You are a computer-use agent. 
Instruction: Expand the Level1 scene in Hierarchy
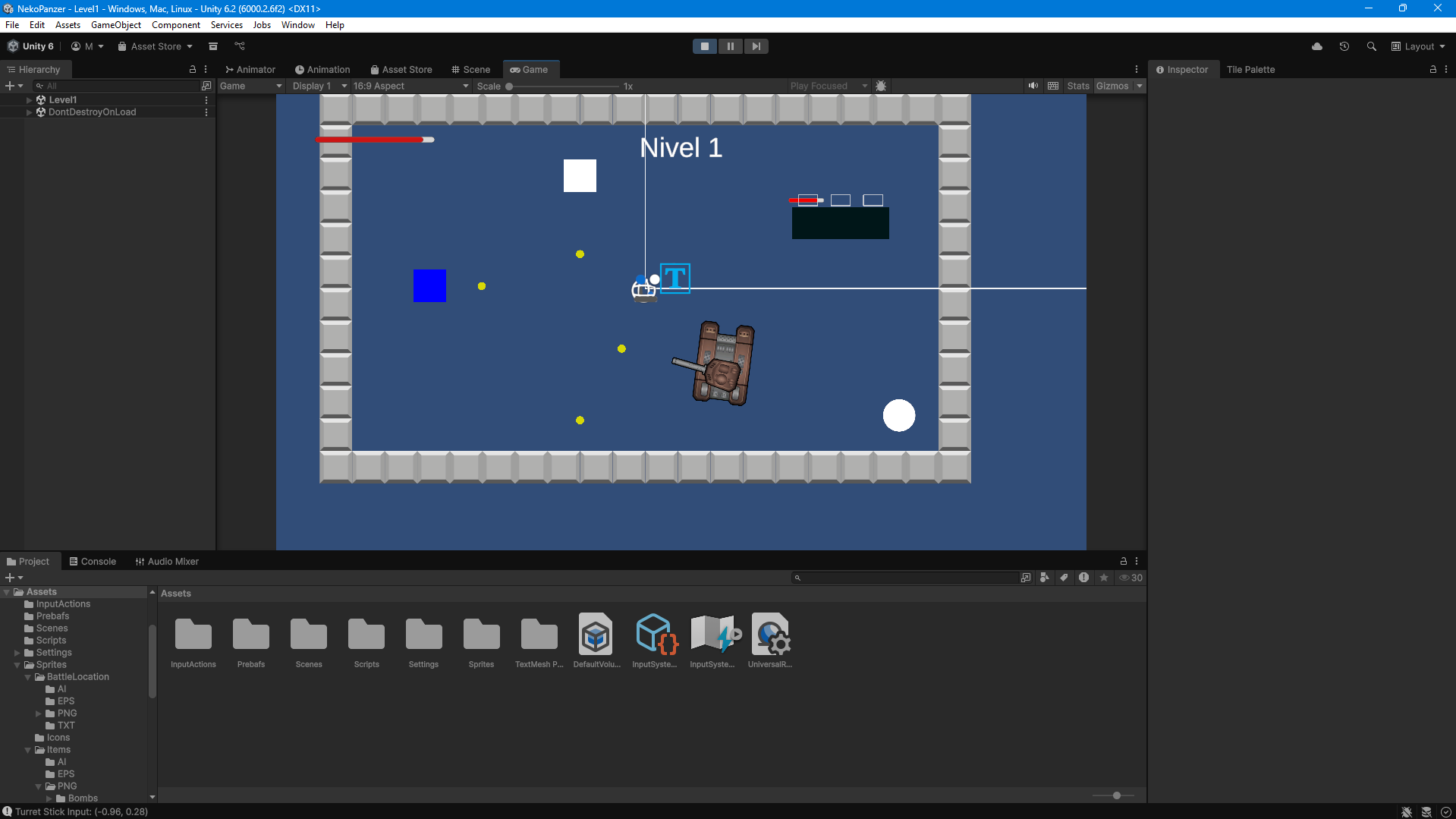[30, 99]
